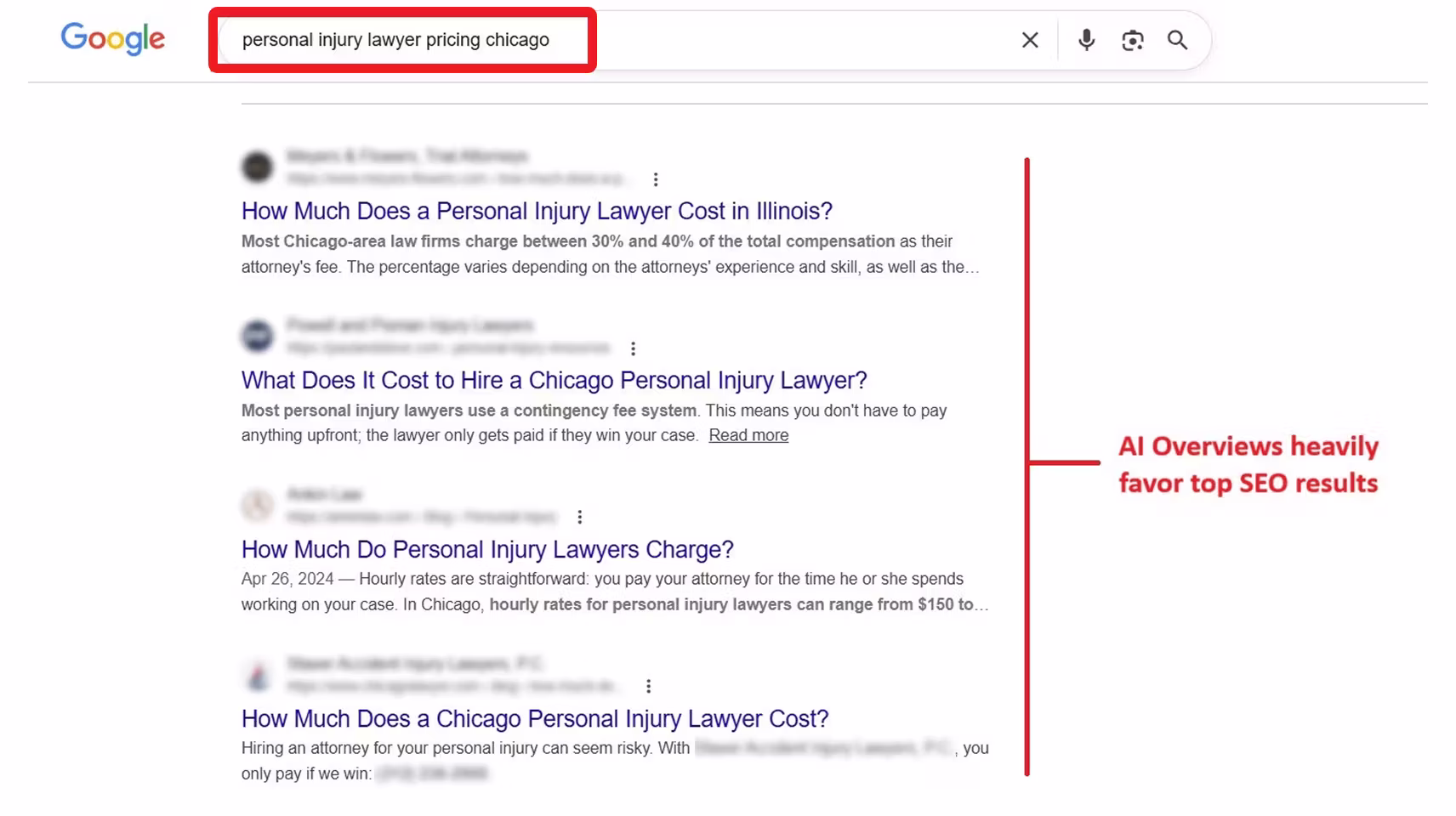This screenshot has height=816, width=1456.
Task: Click favicon of the second search result
Action: (x=257, y=336)
